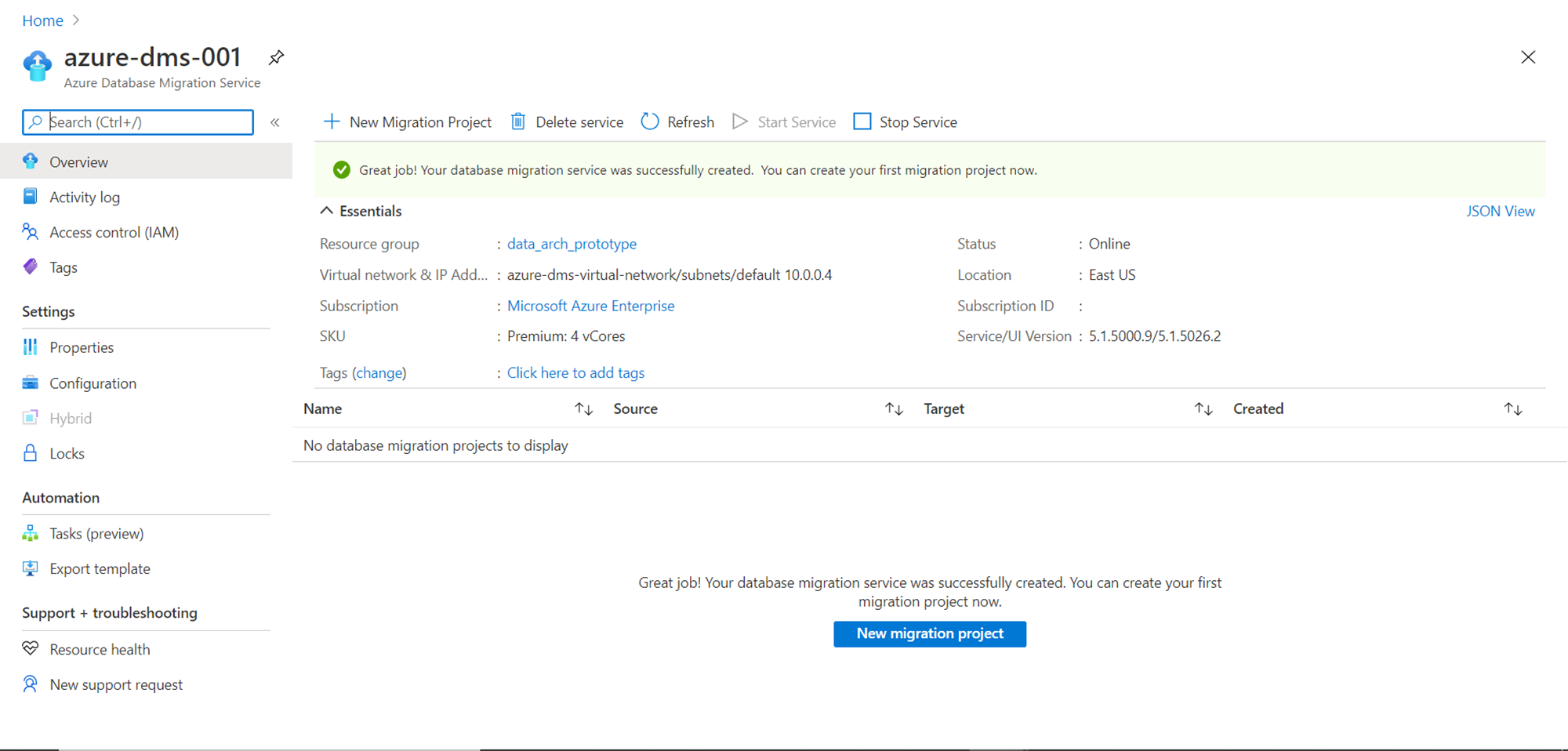Click the Export template icon
This screenshot has height=751, width=1568.
31,568
